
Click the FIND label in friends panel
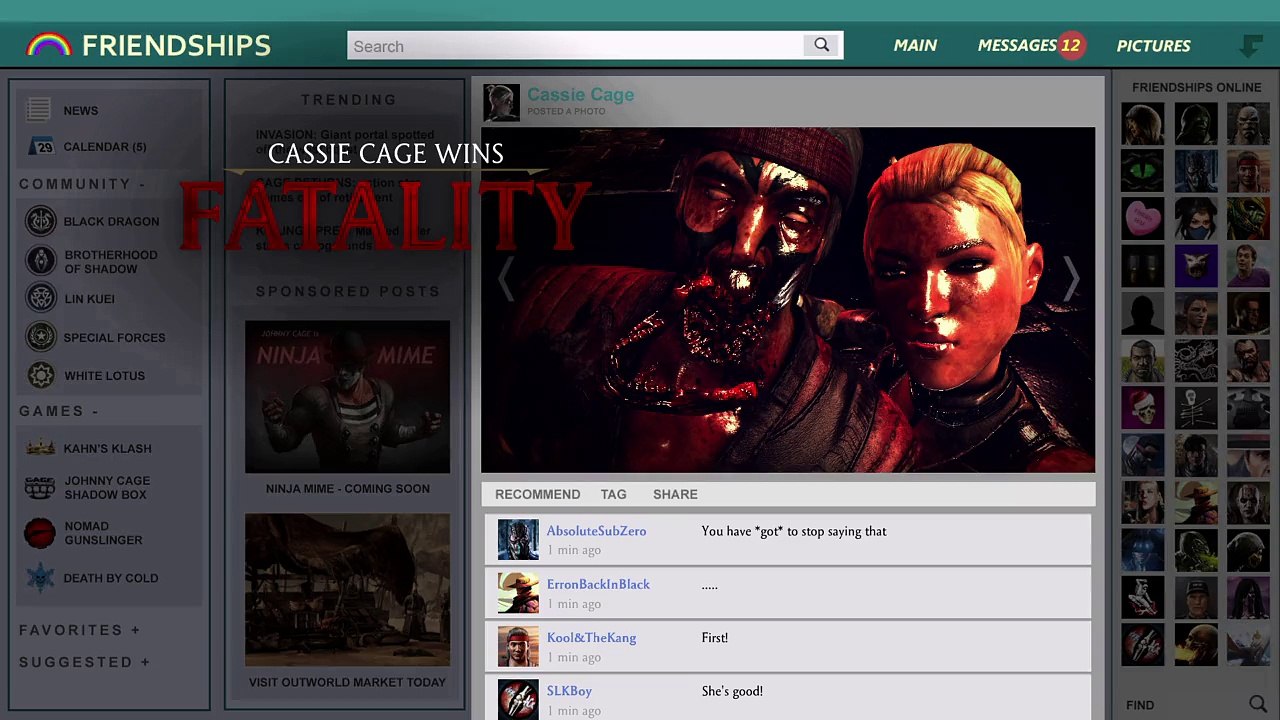click(x=1140, y=705)
